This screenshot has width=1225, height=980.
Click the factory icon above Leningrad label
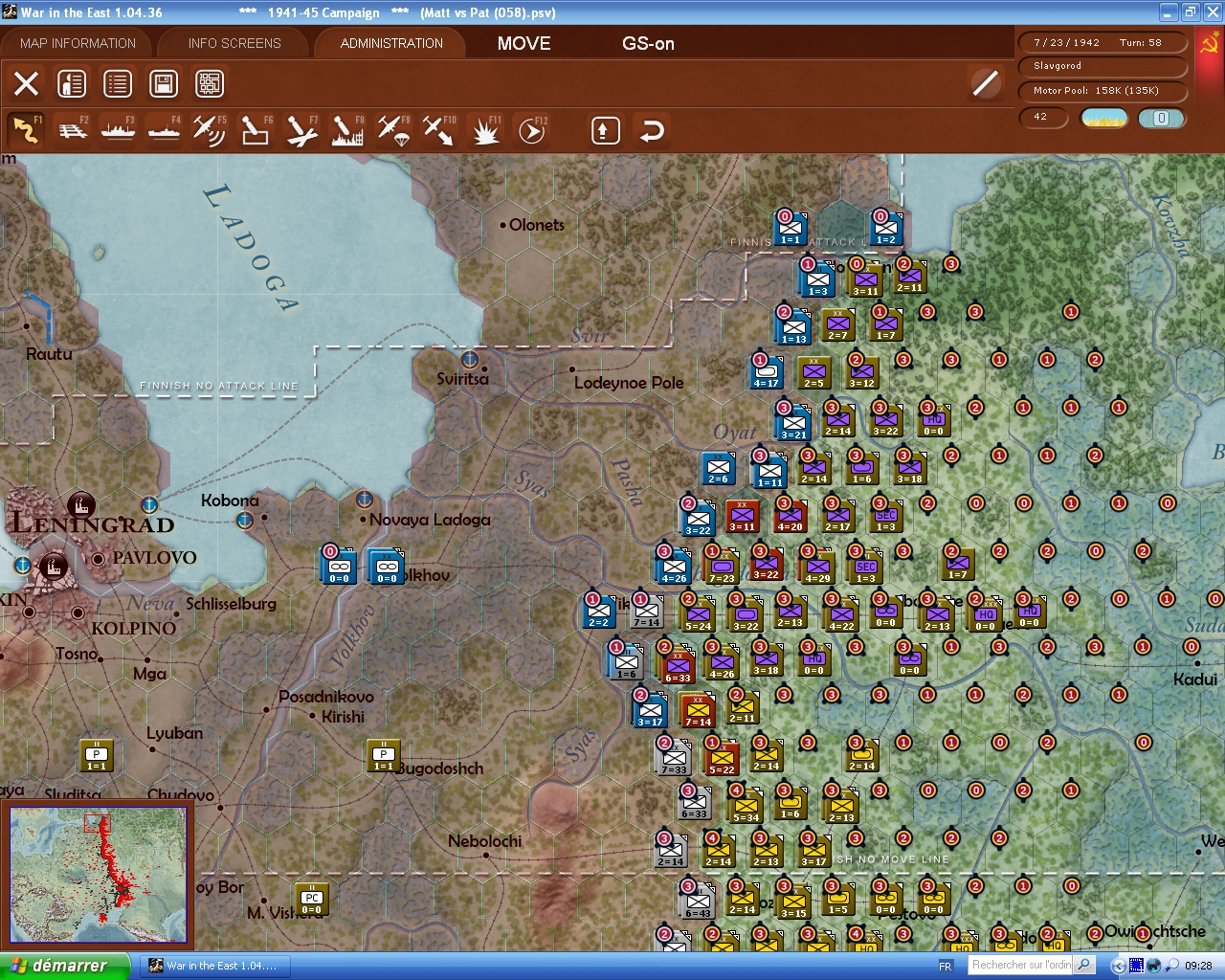click(x=80, y=505)
